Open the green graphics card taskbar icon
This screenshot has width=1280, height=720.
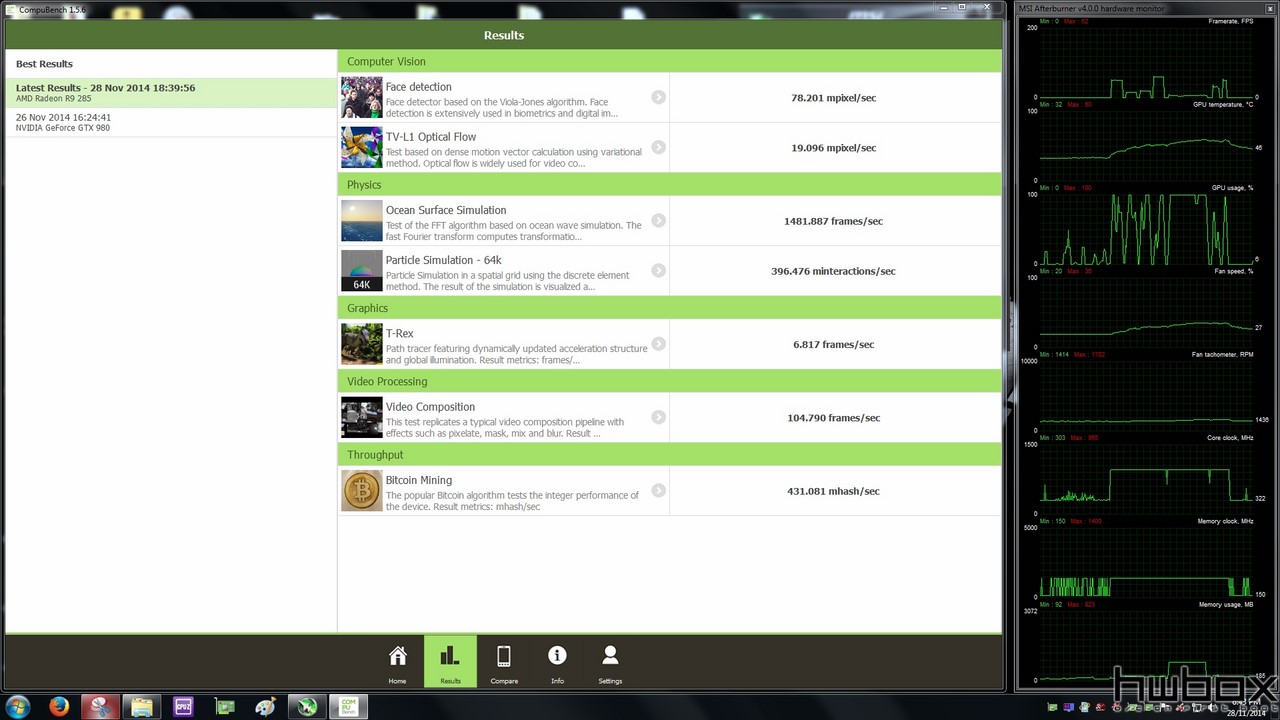225,707
